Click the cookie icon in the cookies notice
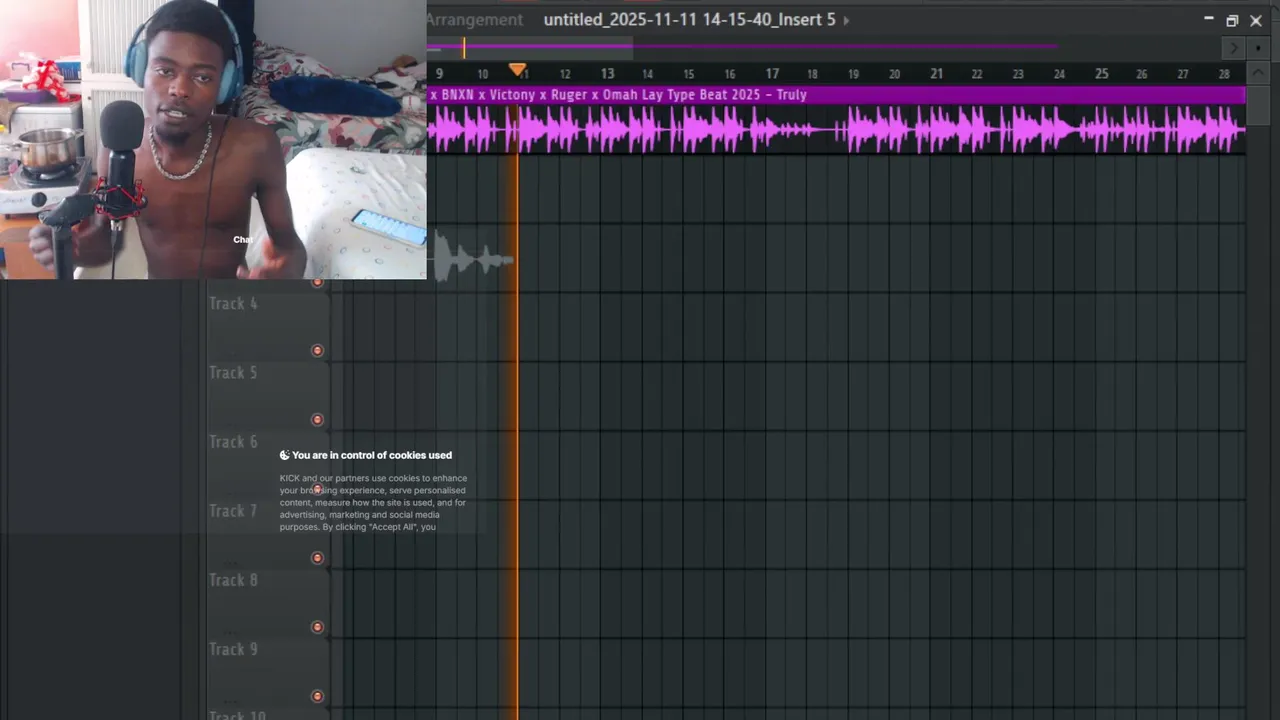Viewport: 1280px width, 720px height. pos(284,455)
